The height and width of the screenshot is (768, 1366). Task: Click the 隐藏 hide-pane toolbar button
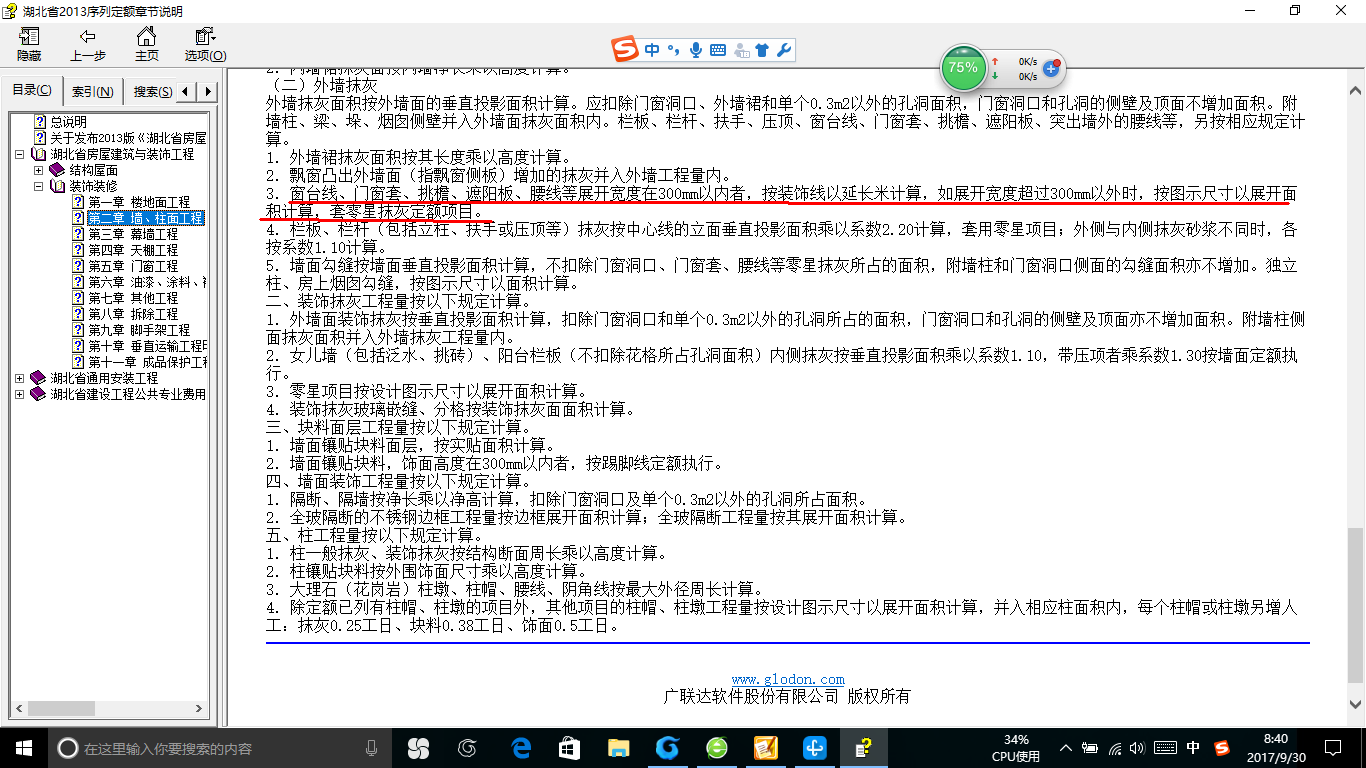[29, 45]
